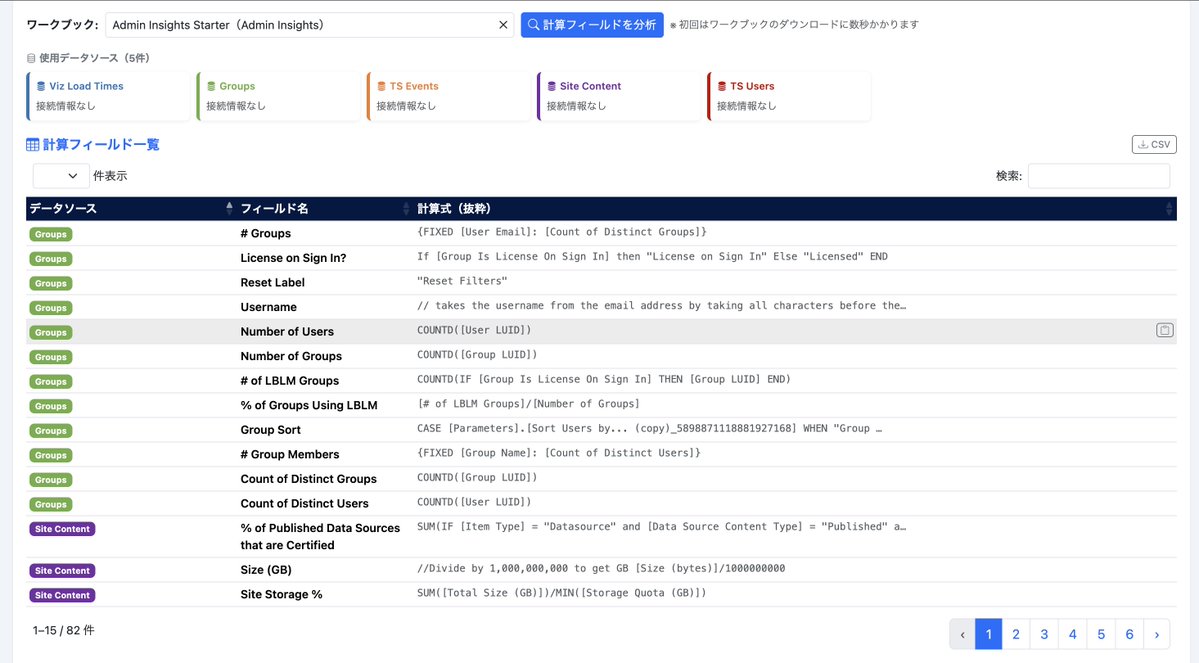Click the data source count icon beside 使用データソース
Screen dimensions: 1199x663
pos(31,58)
